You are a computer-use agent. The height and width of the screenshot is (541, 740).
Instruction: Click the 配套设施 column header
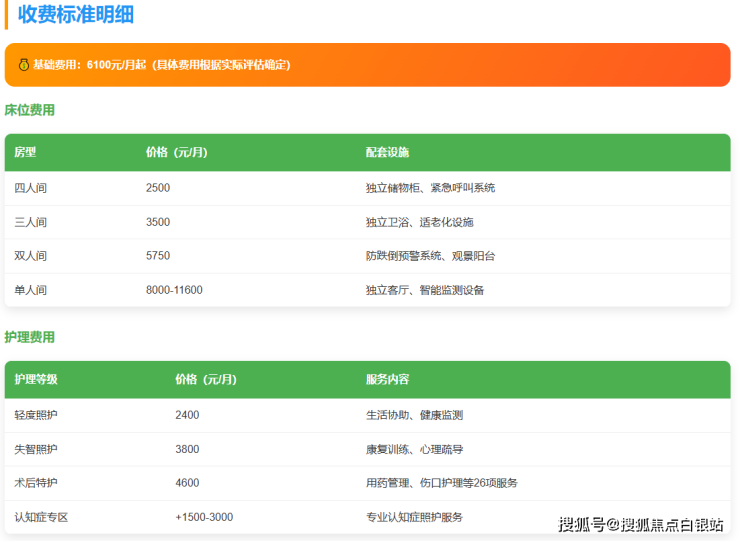point(387,152)
